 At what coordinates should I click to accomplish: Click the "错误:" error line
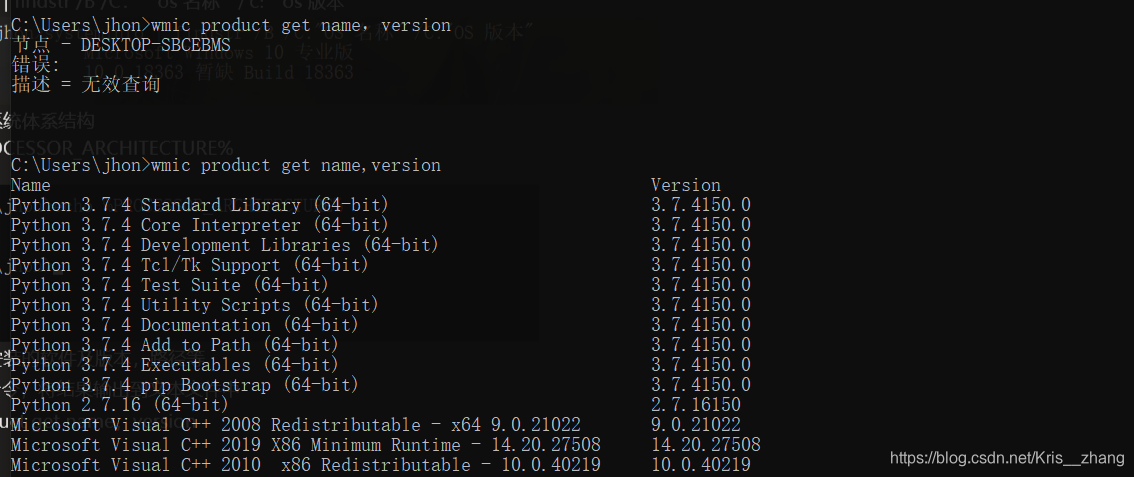click(x=36, y=65)
